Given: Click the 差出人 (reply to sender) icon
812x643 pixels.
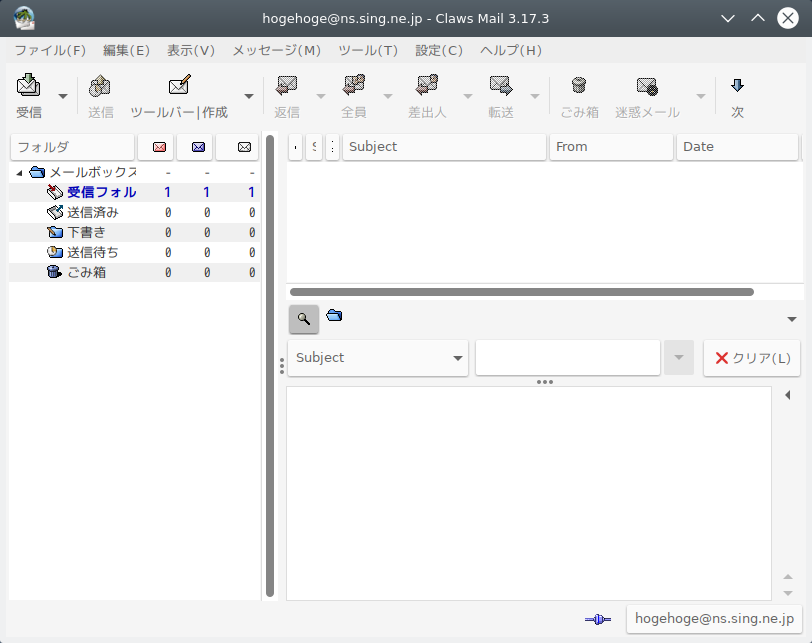Looking at the screenshot, I should click(427, 86).
